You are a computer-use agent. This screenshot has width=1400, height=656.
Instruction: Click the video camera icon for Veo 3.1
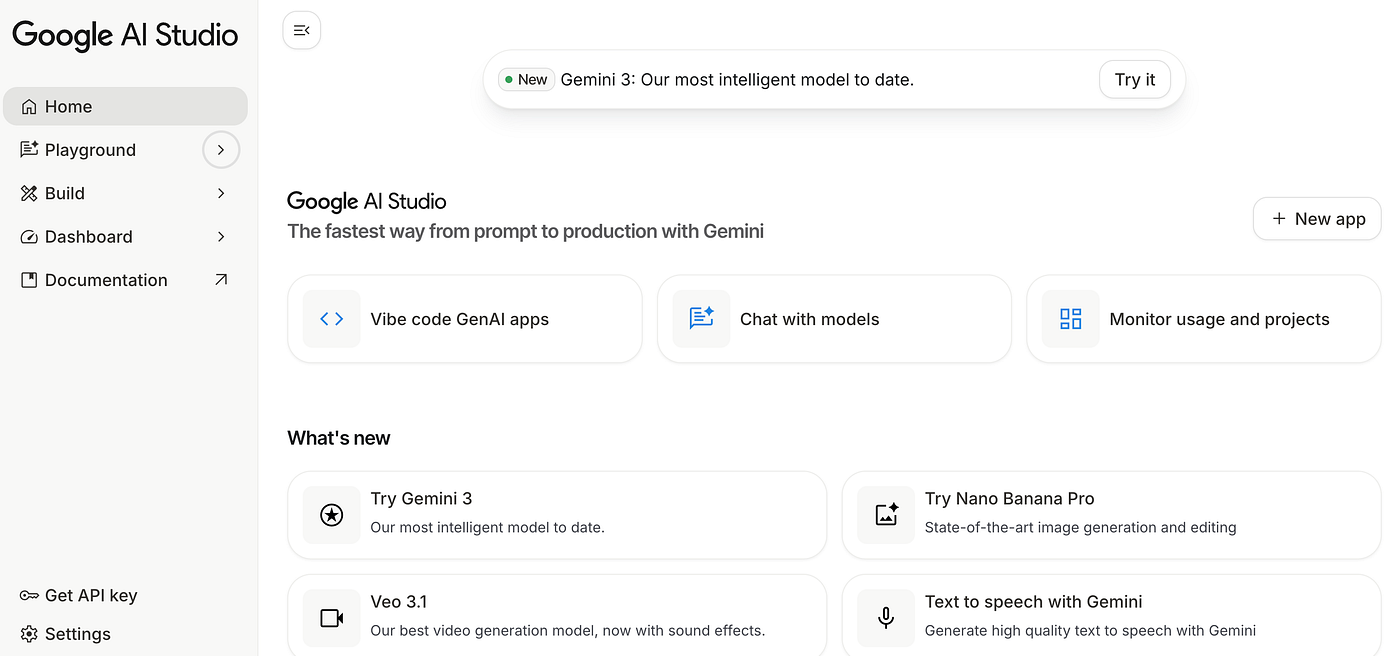click(331, 618)
